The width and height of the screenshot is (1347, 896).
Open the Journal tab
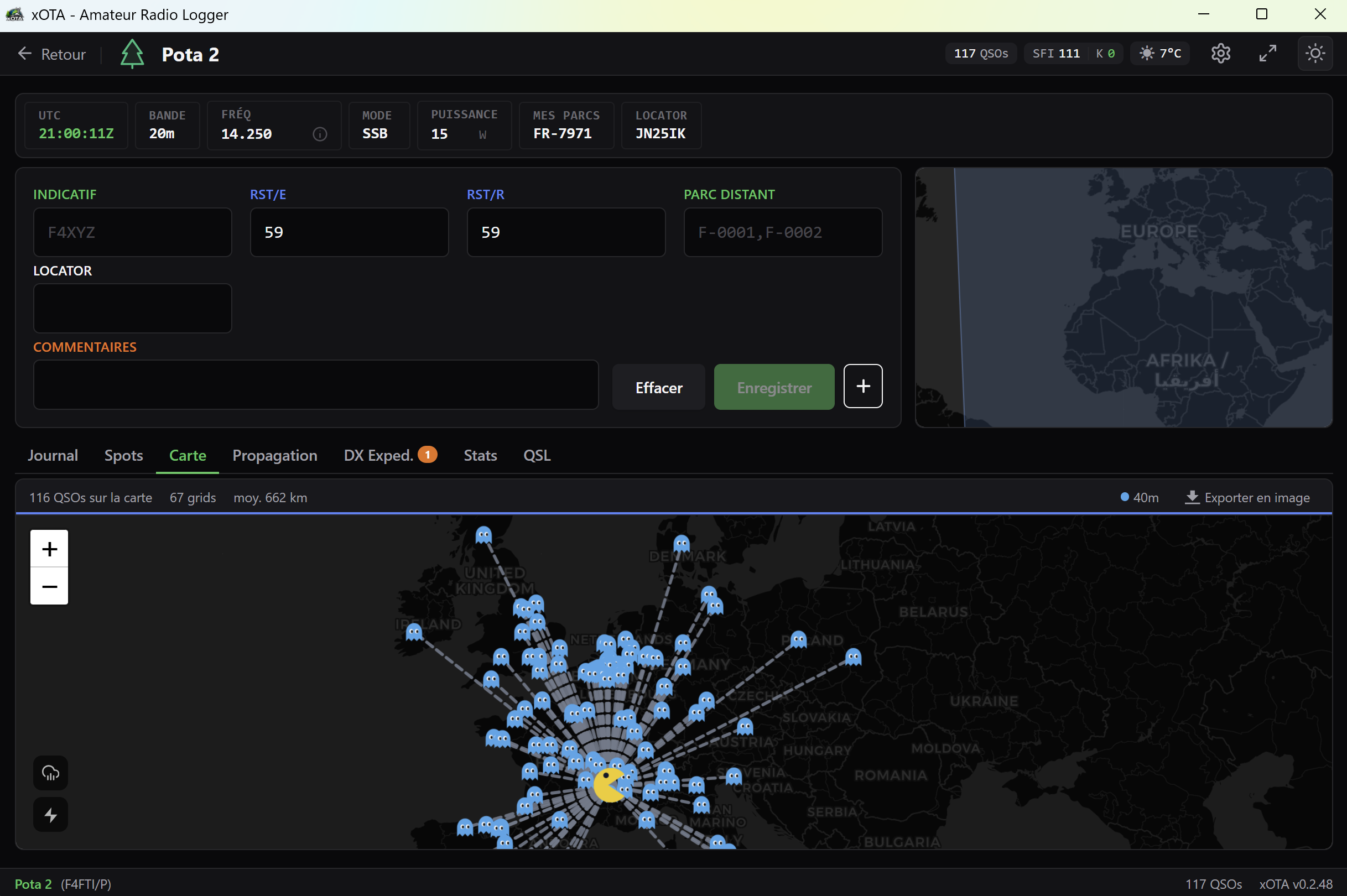coord(53,455)
